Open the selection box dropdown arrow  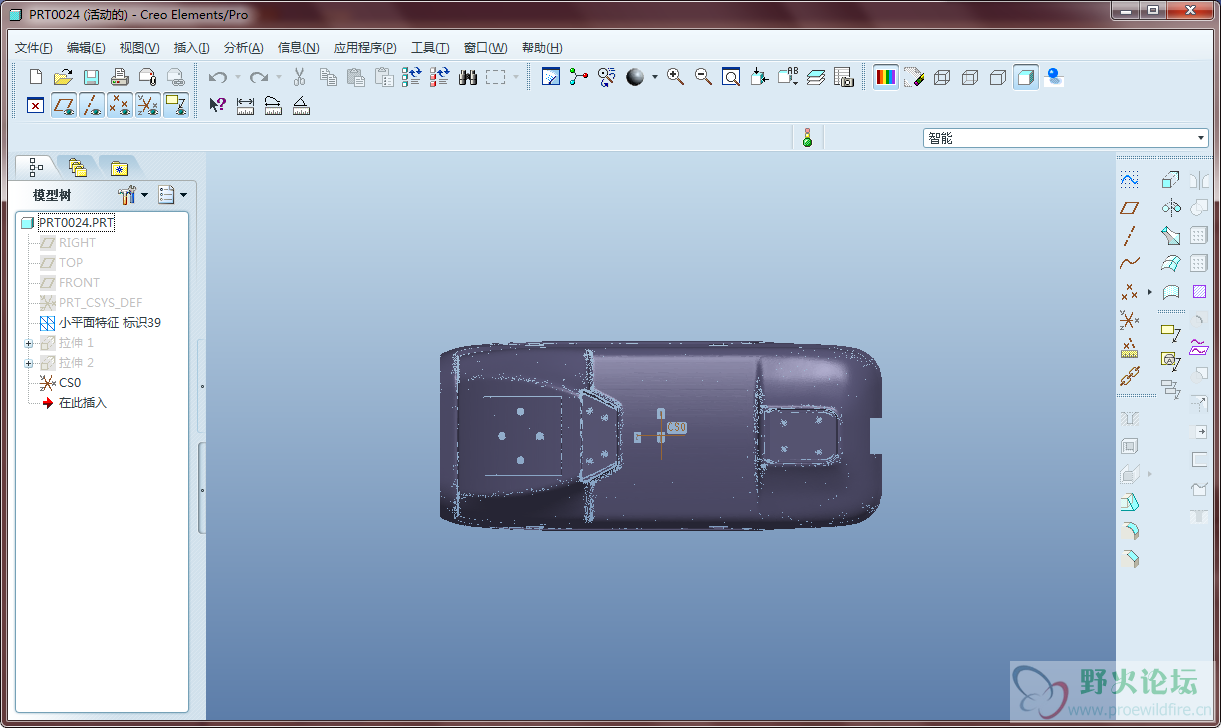tap(516, 77)
